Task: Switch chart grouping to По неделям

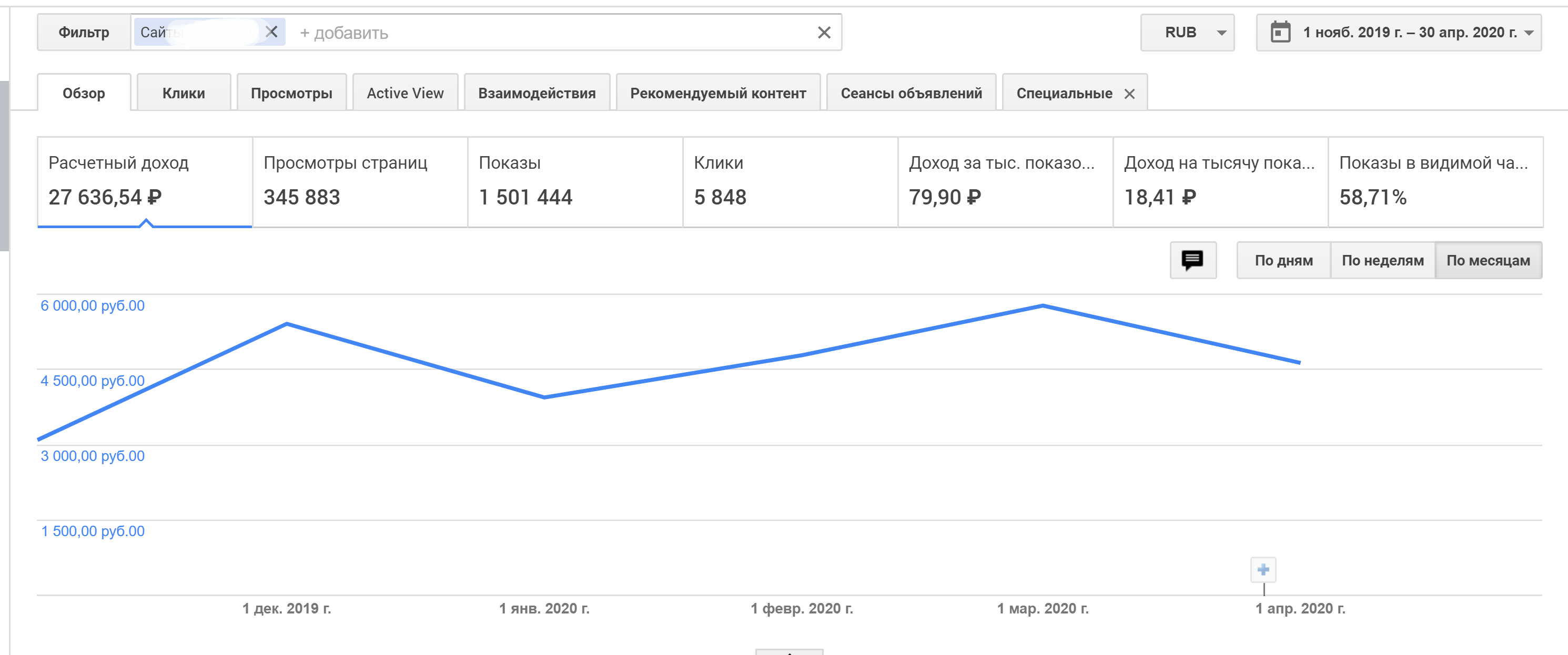Action: click(x=1382, y=260)
